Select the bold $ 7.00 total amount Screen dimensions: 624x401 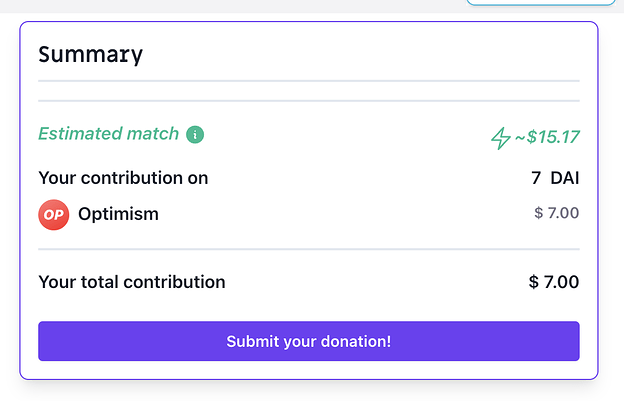coord(554,282)
